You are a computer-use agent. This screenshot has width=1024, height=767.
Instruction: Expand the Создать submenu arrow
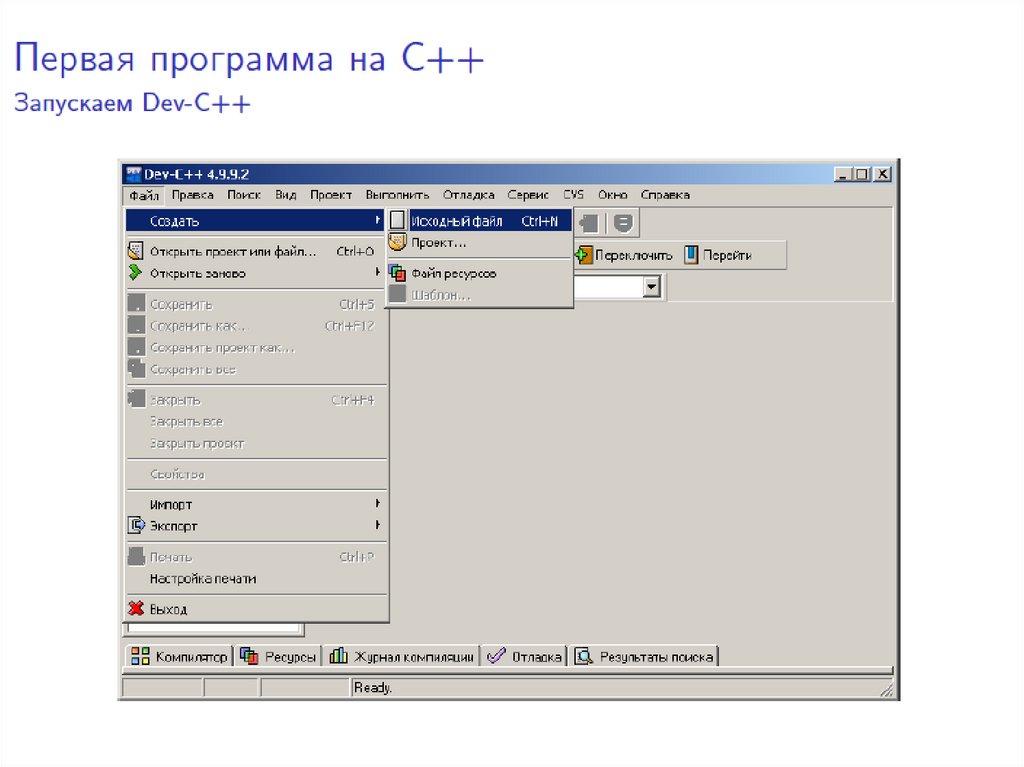[x=377, y=219]
